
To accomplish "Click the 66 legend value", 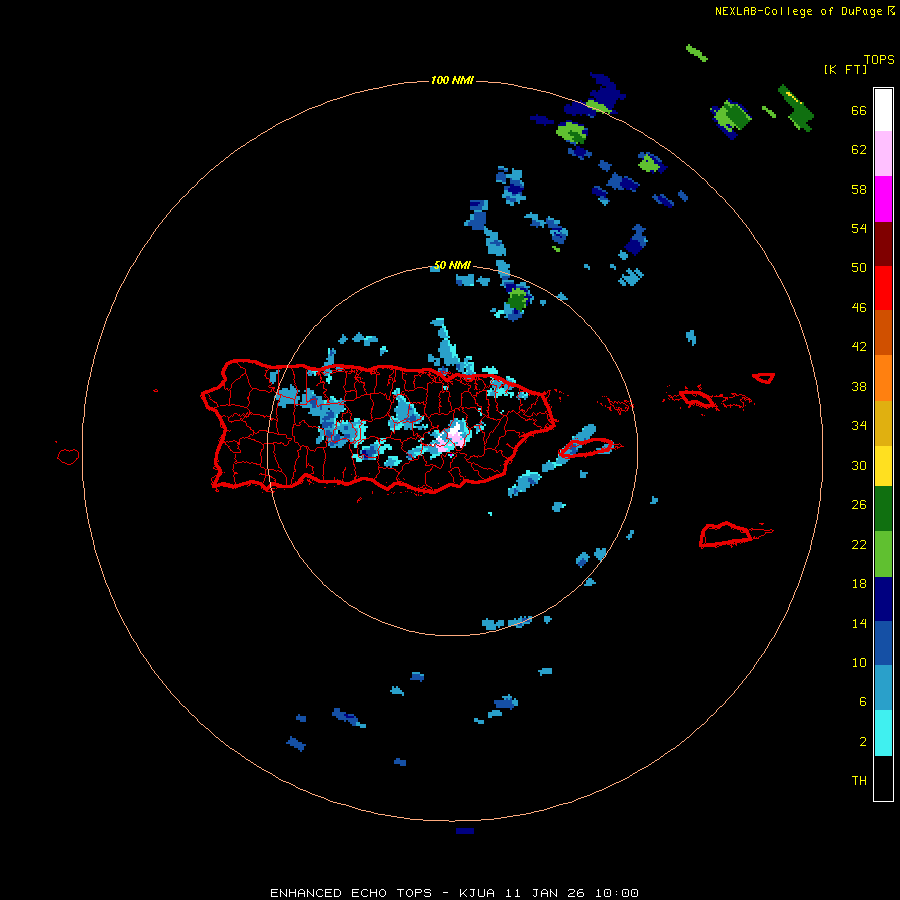I will point(859,110).
